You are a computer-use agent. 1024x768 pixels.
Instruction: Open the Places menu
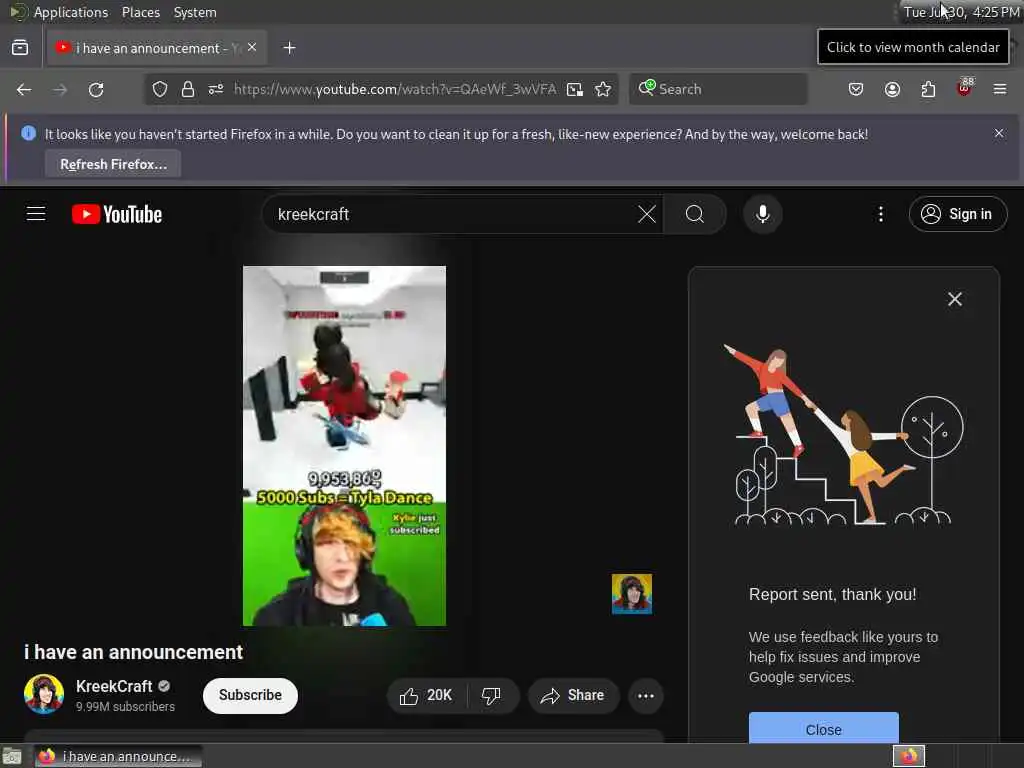(140, 12)
